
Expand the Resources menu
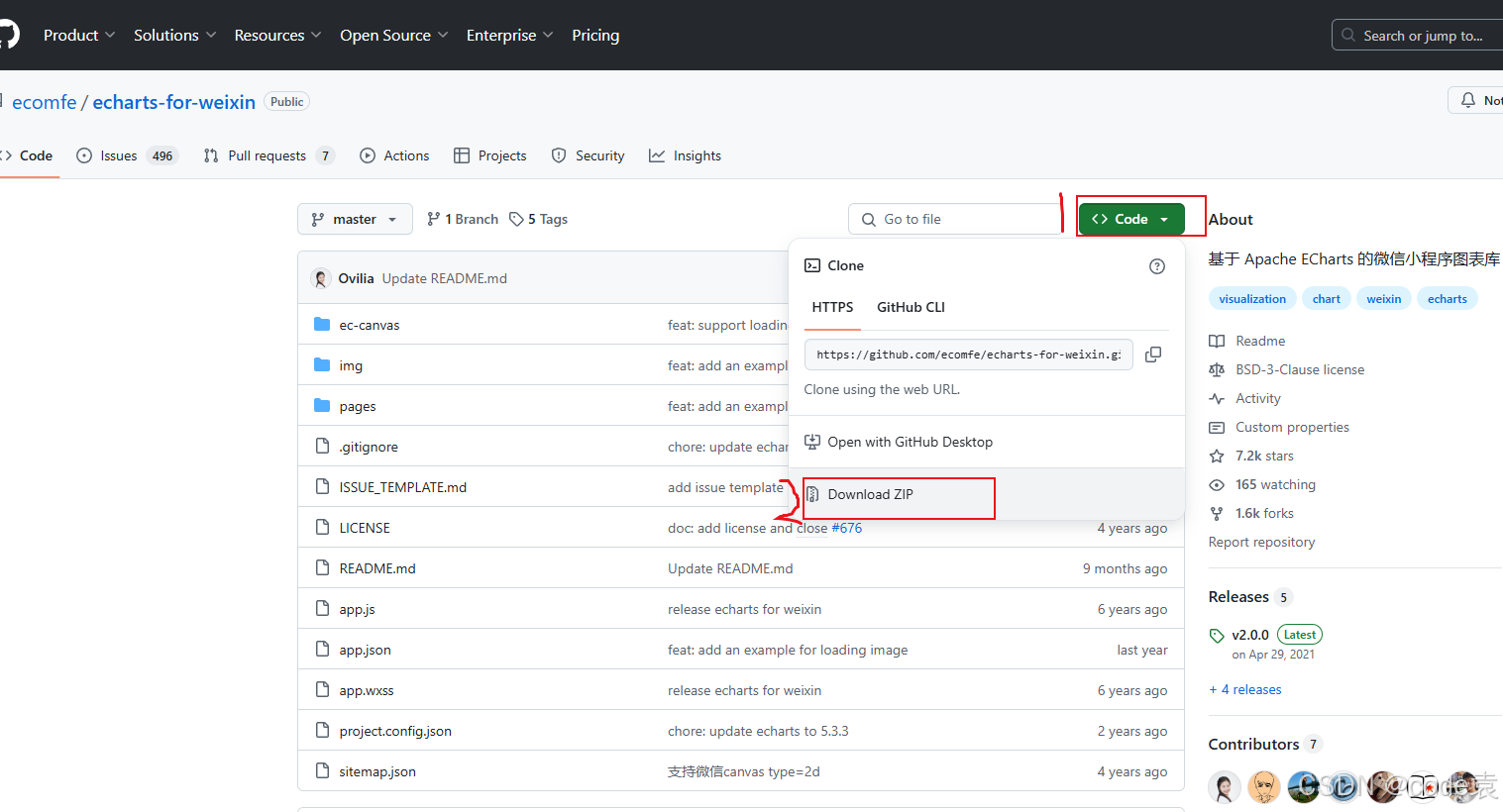click(277, 35)
